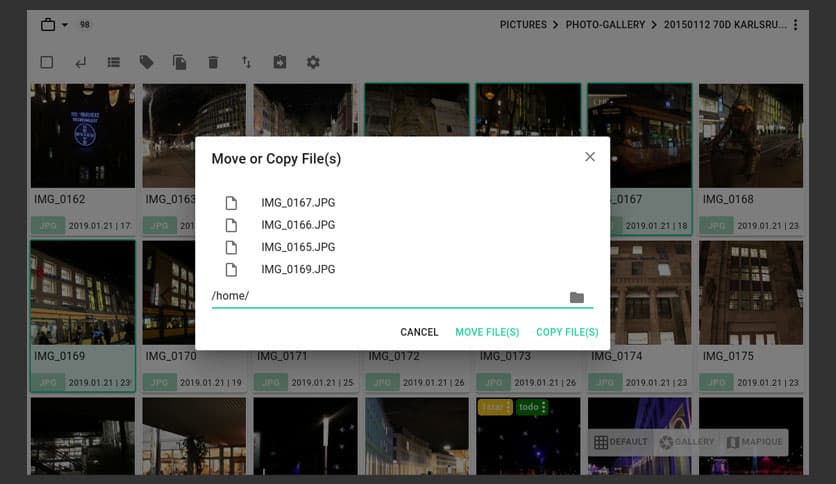Click the tag icon in toolbar
The image size is (836, 484).
click(146, 62)
